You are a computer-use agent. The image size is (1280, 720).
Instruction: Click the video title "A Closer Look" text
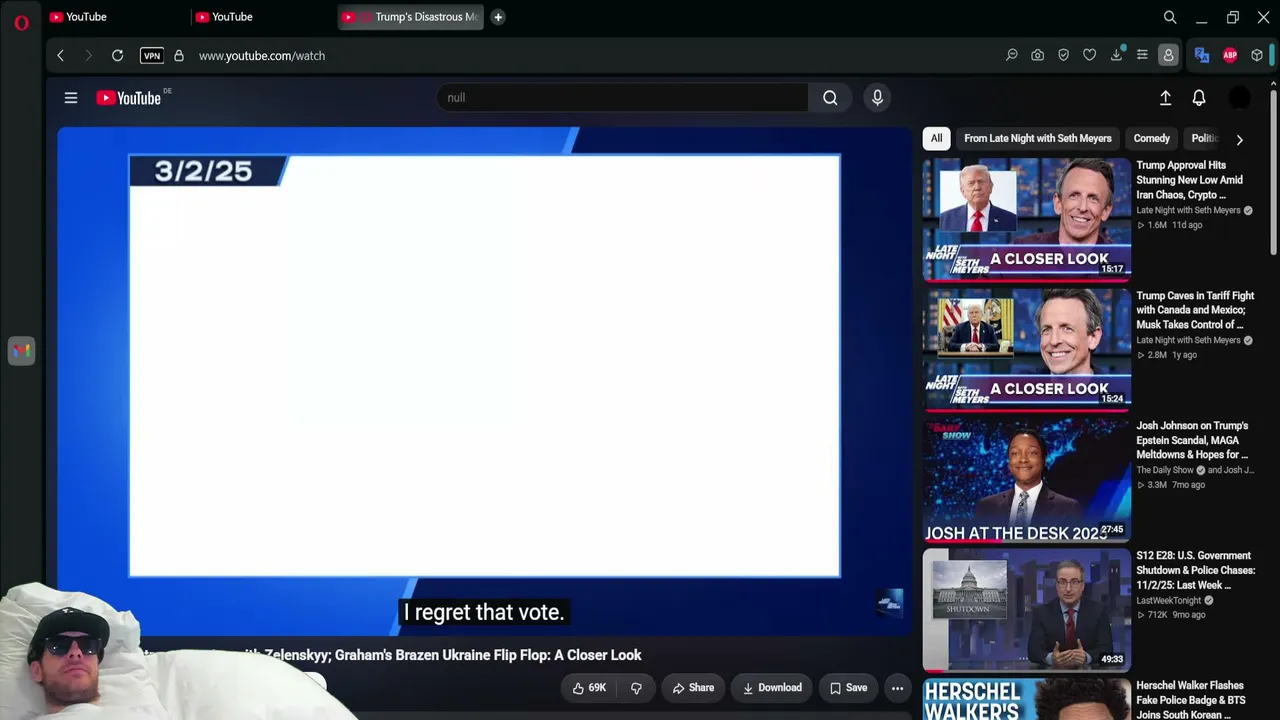[597, 655]
